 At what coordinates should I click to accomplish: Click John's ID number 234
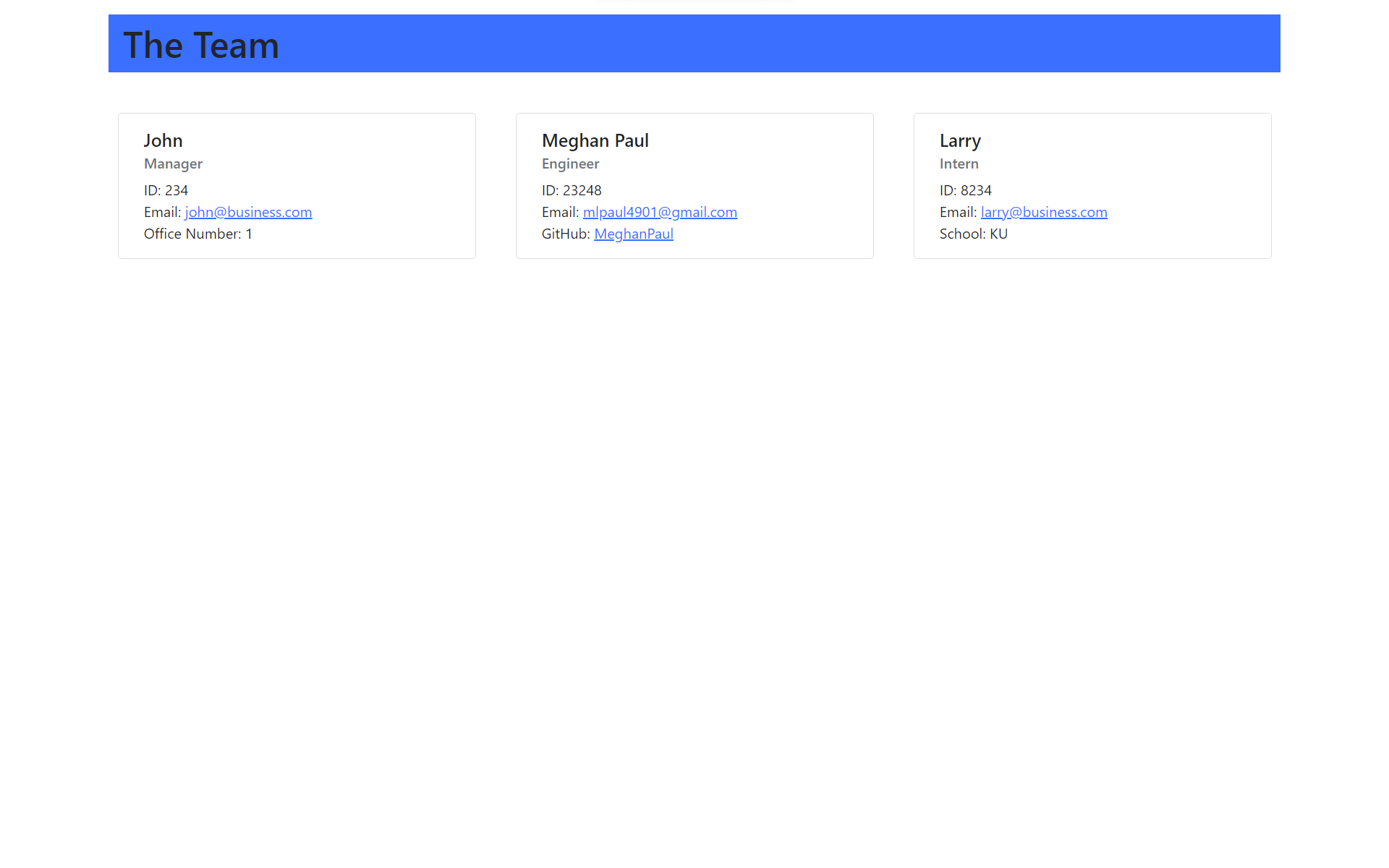coord(165,190)
